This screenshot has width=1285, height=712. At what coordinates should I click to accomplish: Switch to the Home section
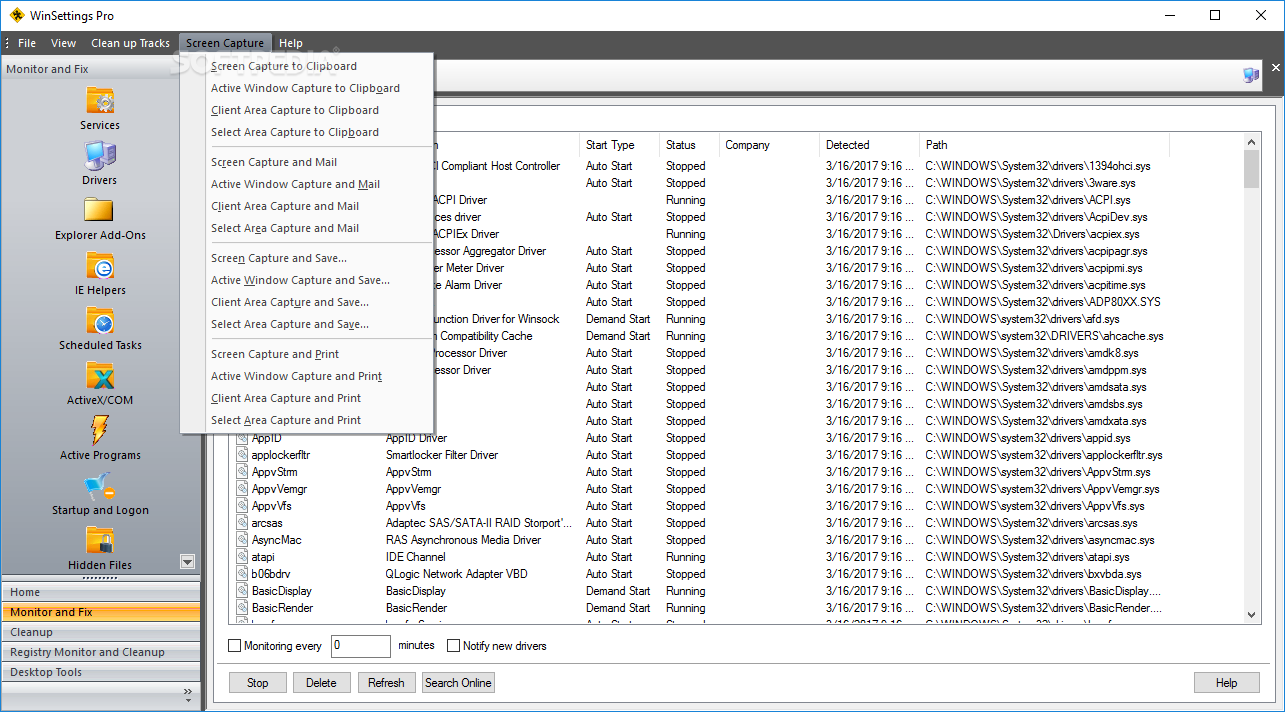(x=100, y=592)
